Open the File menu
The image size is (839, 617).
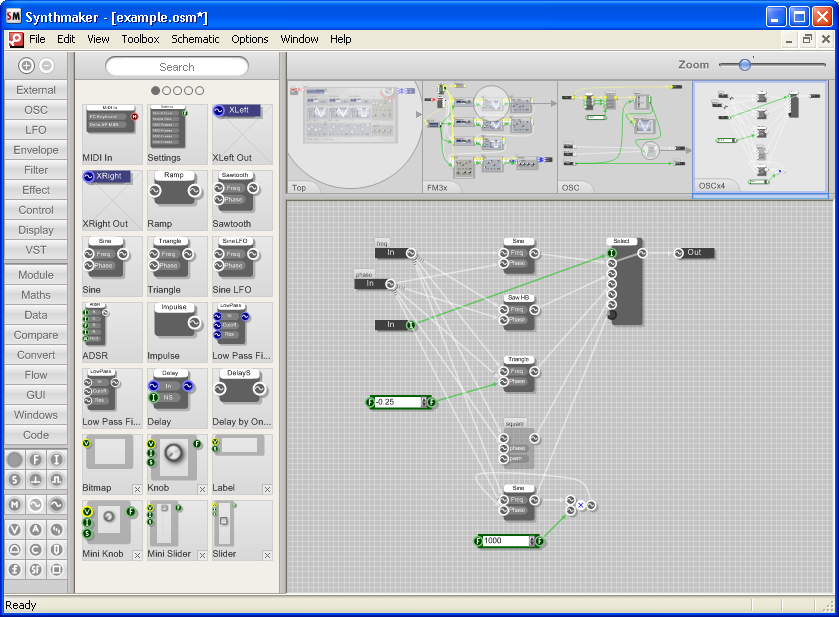pyautogui.click(x=37, y=39)
